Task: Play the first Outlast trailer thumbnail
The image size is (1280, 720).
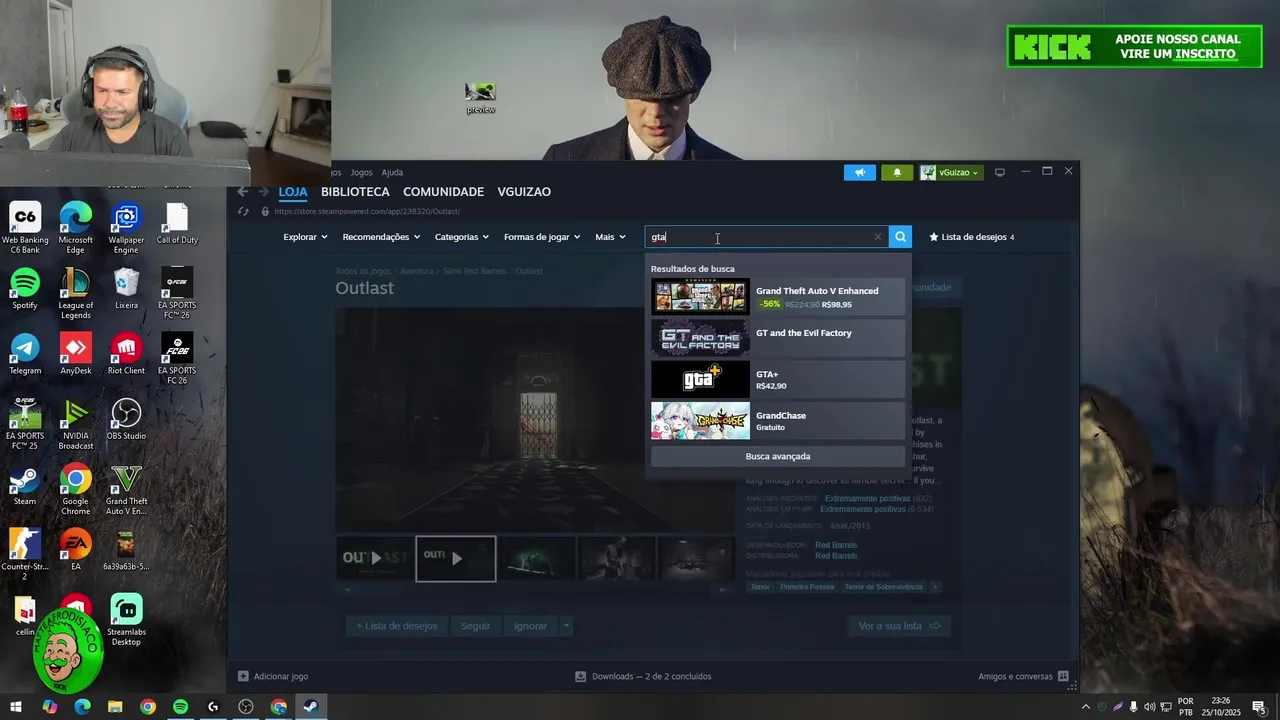Action: [x=375, y=558]
